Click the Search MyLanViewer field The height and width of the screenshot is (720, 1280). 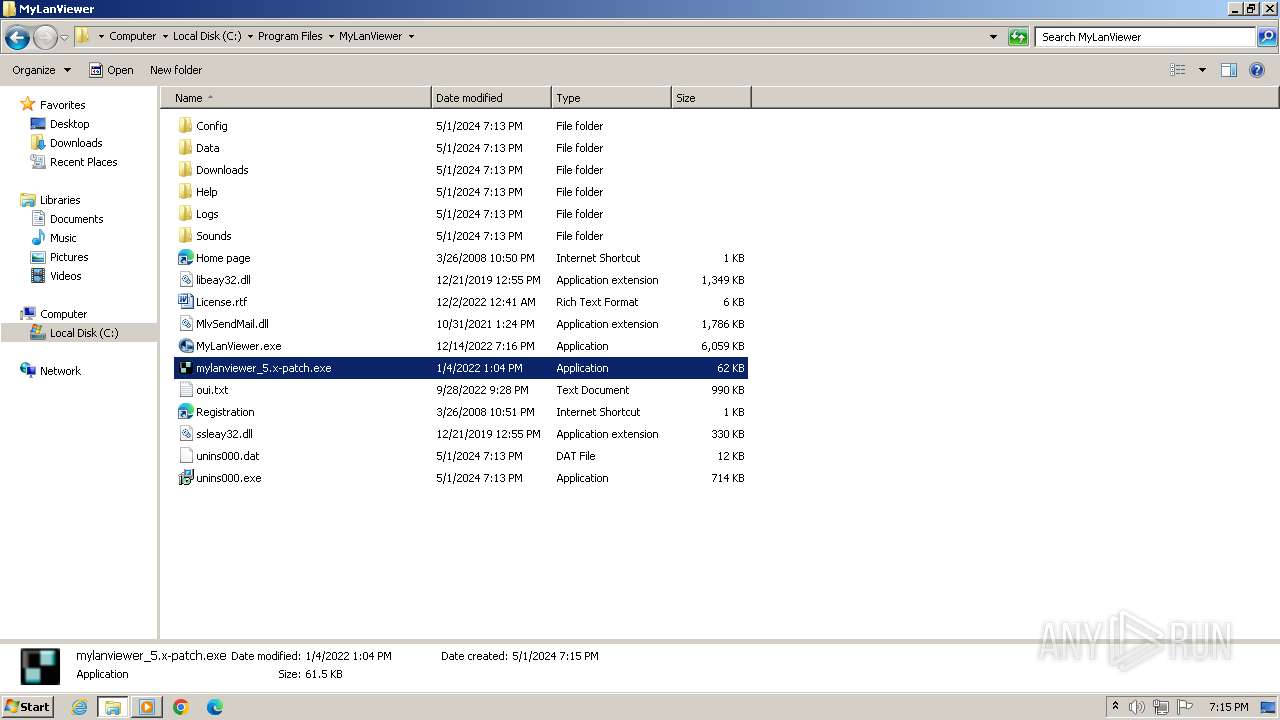(x=1146, y=37)
